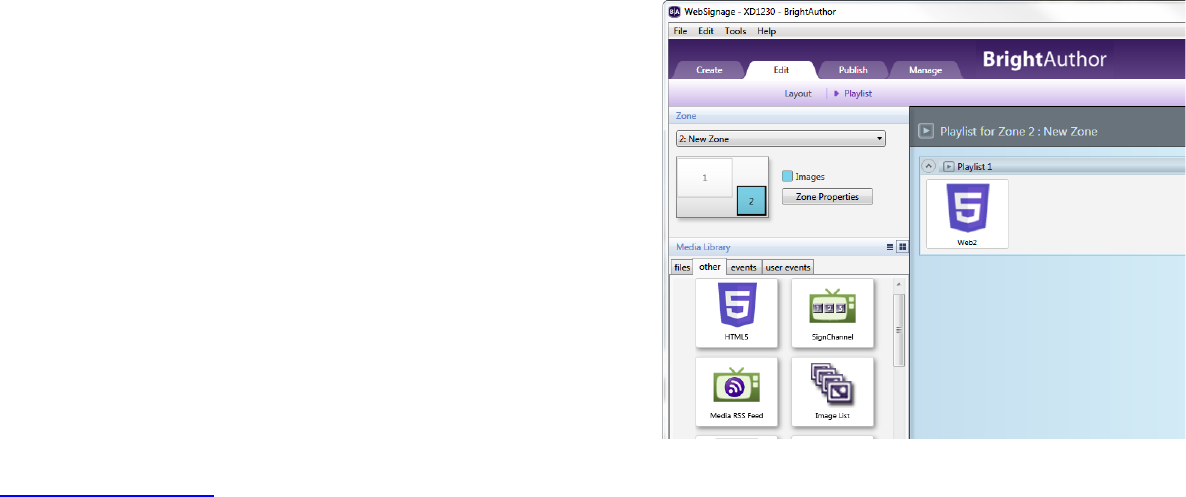Go to the Layout sub-view
The width and height of the screenshot is (1186, 497).
click(798, 94)
